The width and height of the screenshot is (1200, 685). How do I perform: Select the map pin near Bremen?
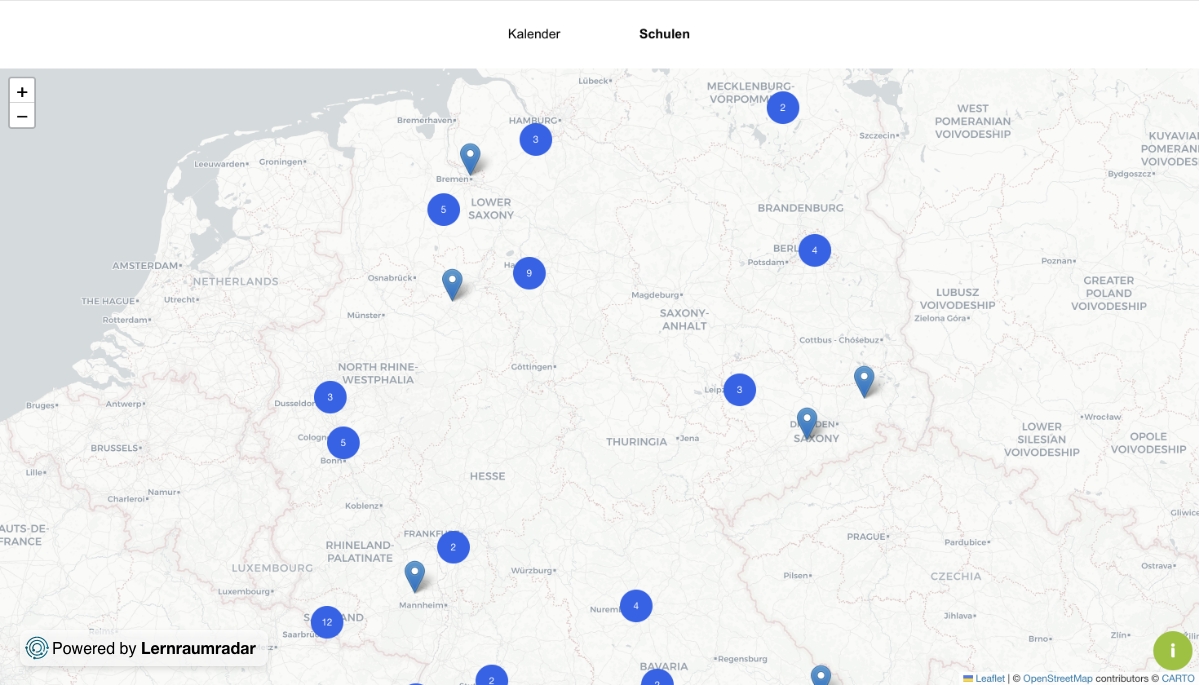pyautogui.click(x=470, y=158)
